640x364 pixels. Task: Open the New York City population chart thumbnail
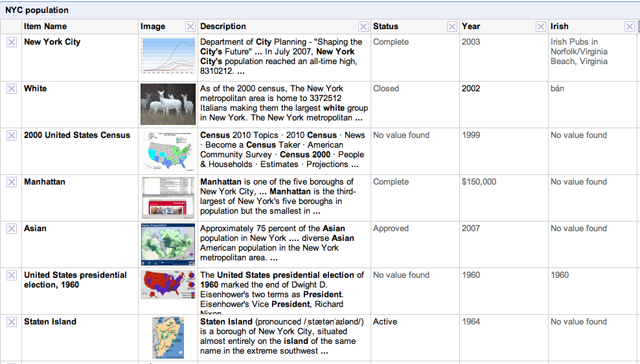pos(168,56)
